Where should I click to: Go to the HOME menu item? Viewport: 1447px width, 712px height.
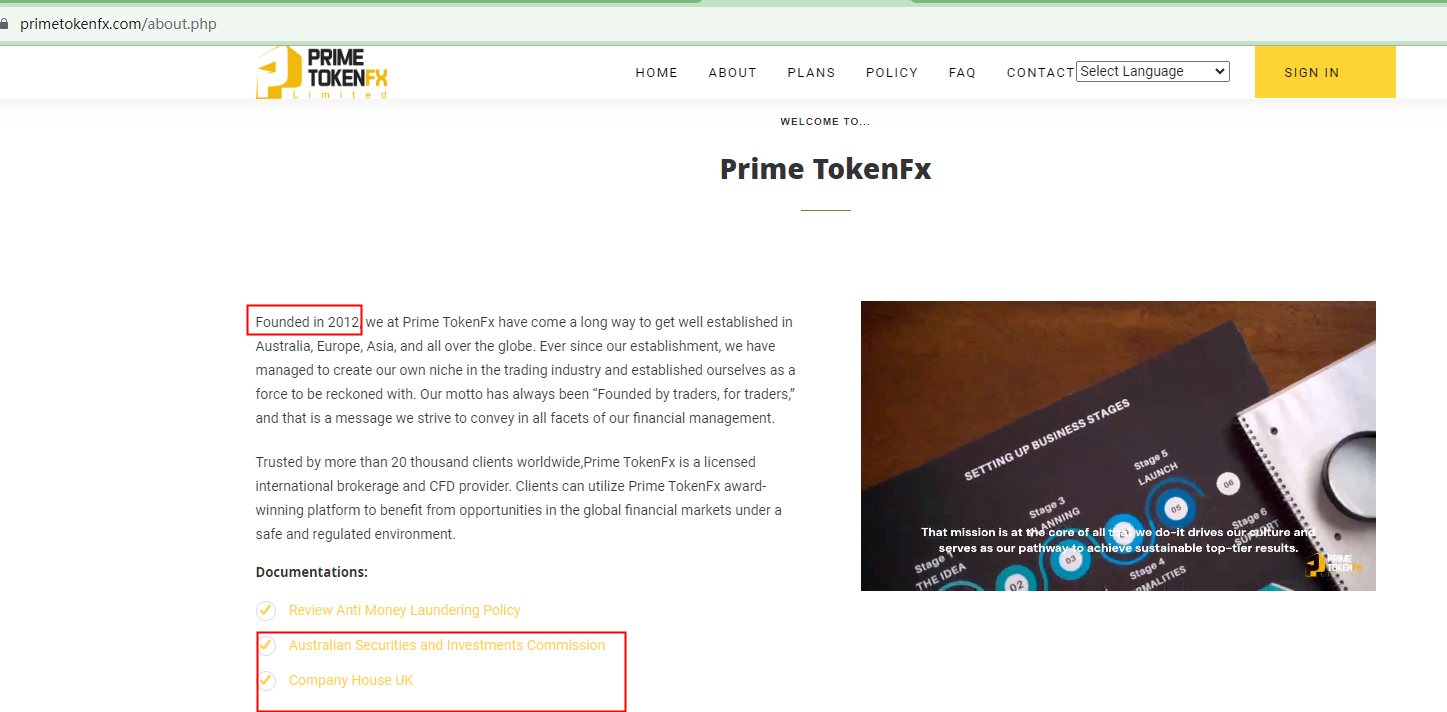click(x=657, y=72)
